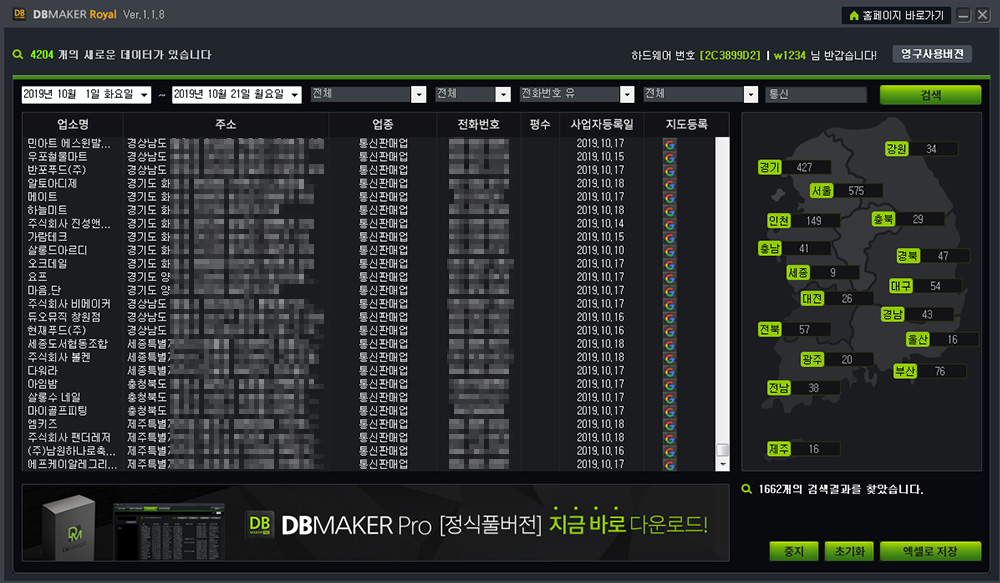Click the DB logo icon in title bar
The width and height of the screenshot is (1000, 583).
pyautogui.click(x=19, y=13)
